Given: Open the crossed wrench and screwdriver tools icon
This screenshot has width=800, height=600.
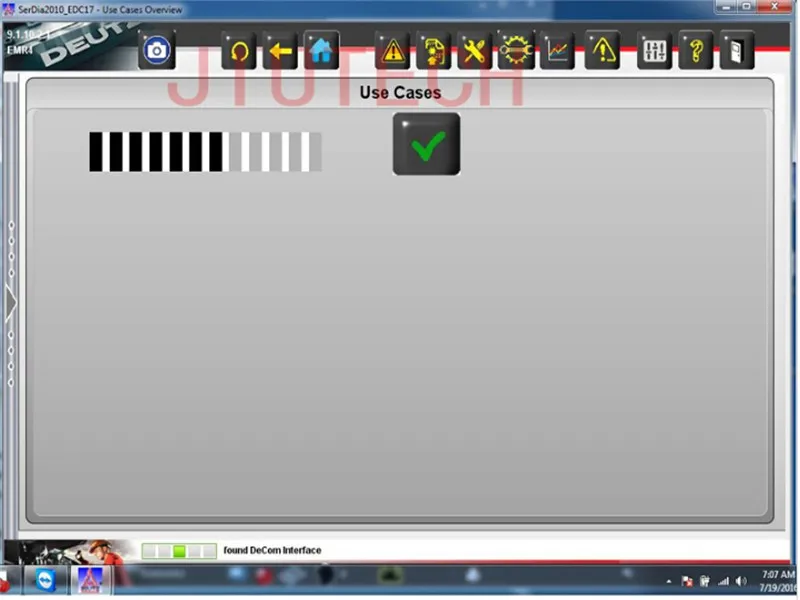Looking at the screenshot, I should 474,51.
